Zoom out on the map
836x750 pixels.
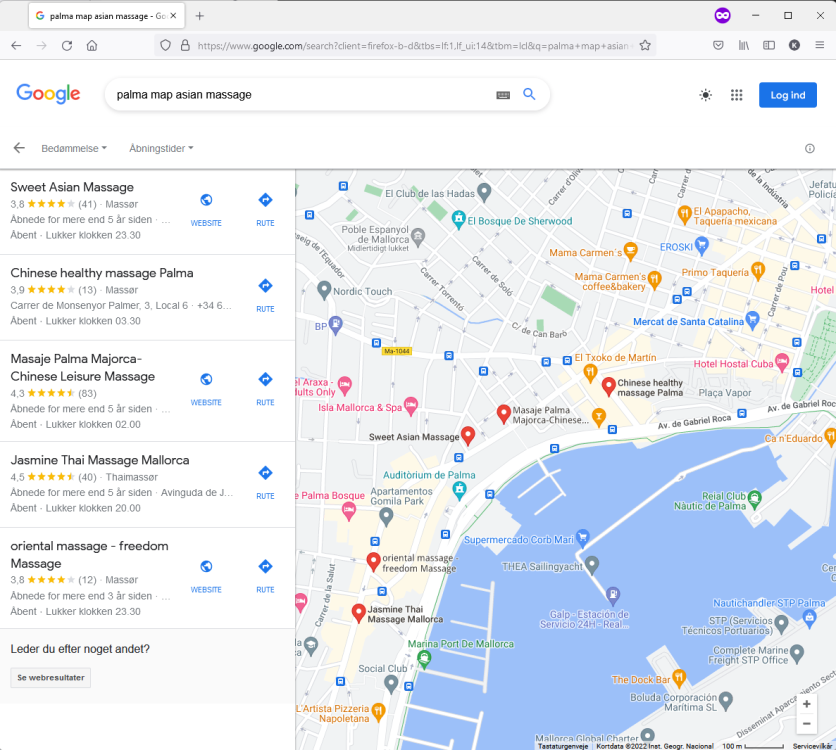(806, 723)
